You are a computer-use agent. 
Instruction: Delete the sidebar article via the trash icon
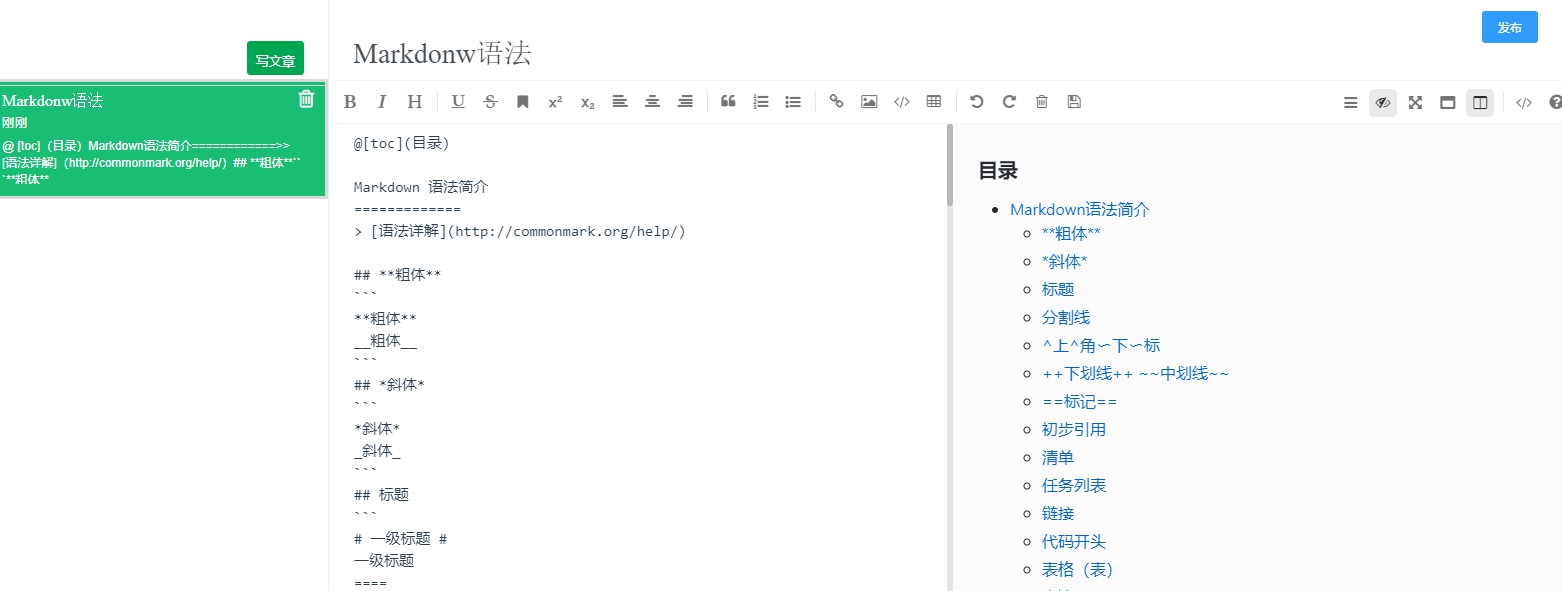(307, 99)
